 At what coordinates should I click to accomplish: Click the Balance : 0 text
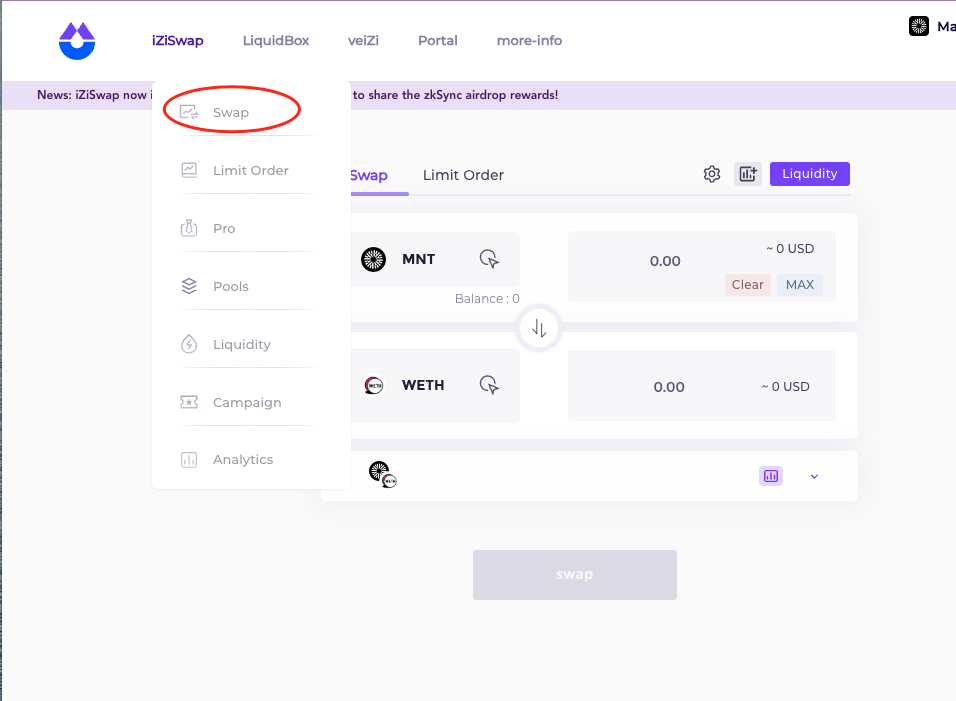[x=487, y=299]
